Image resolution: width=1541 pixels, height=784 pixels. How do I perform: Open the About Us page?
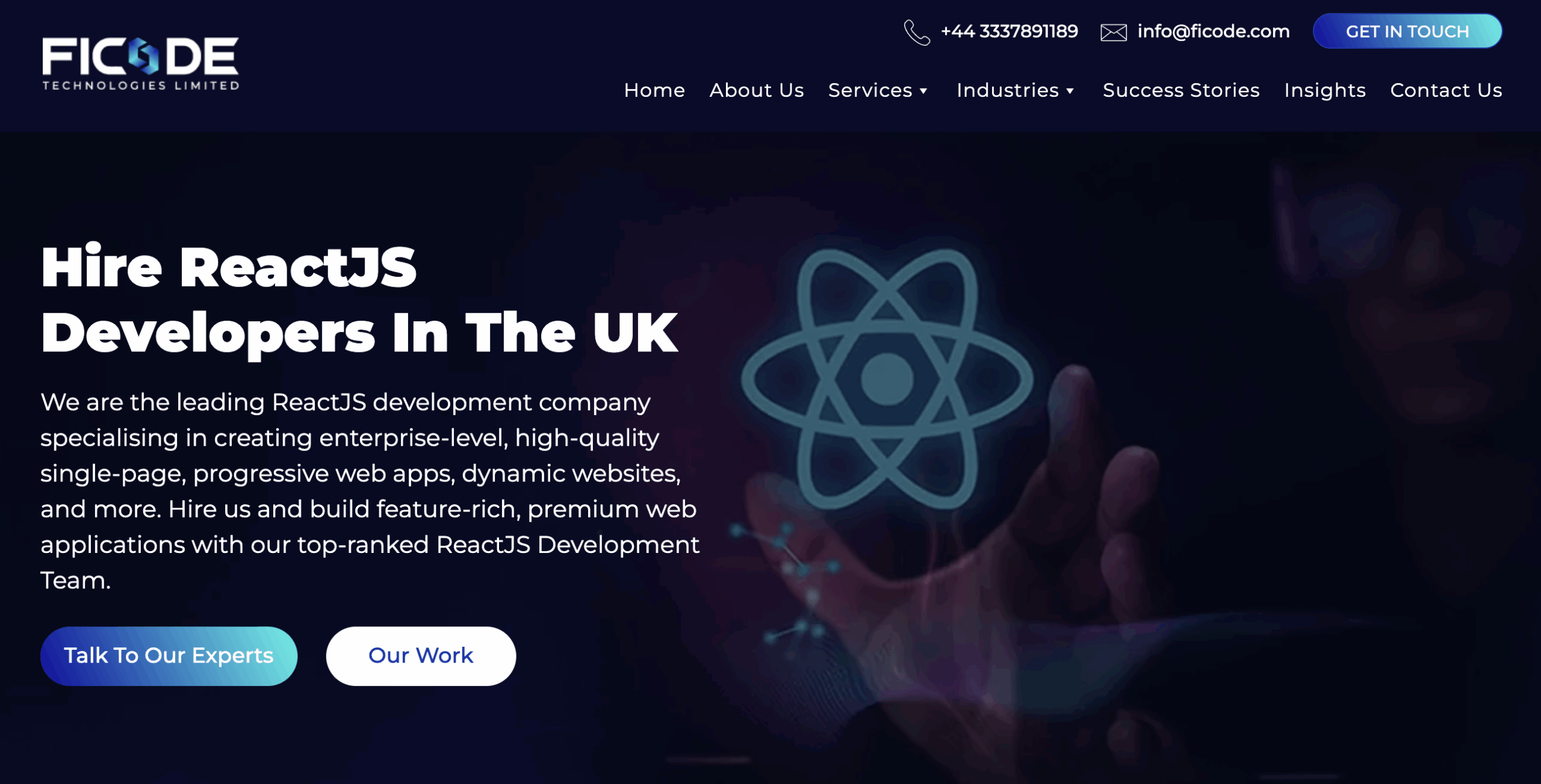pos(757,90)
